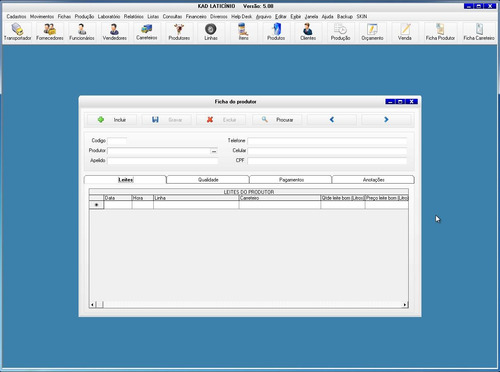Click the Carreteiro column header
This screenshot has width=500, height=372.
coord(280,198)
